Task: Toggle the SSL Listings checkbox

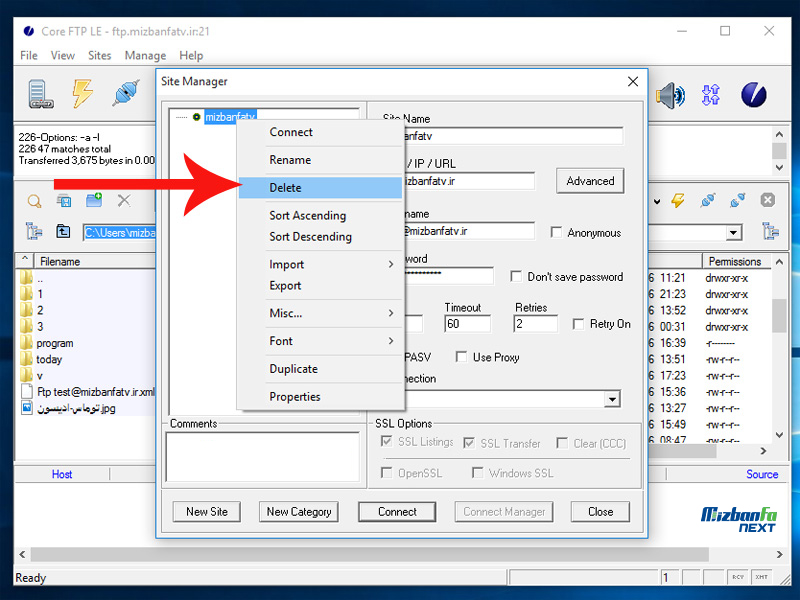Action: pos(387,442)
